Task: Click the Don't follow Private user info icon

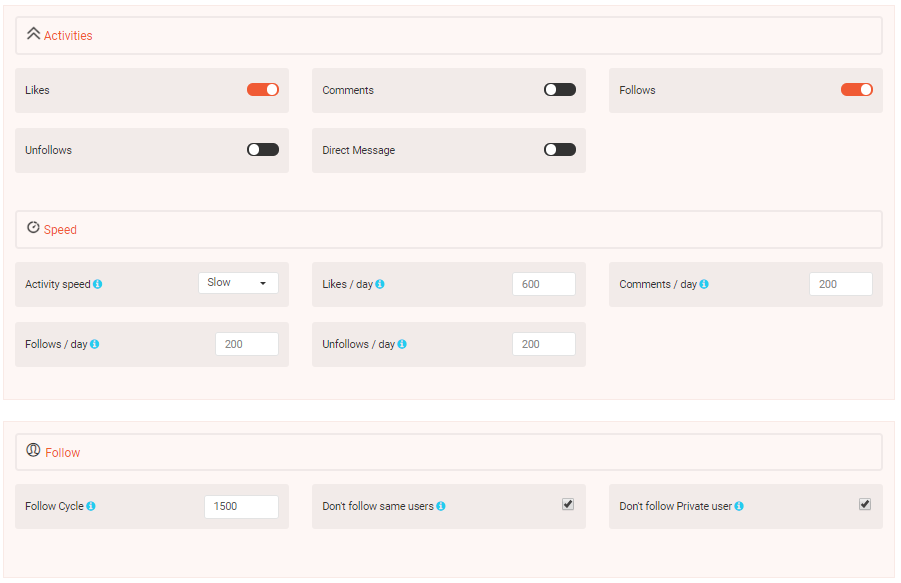Action: [739, 506]
